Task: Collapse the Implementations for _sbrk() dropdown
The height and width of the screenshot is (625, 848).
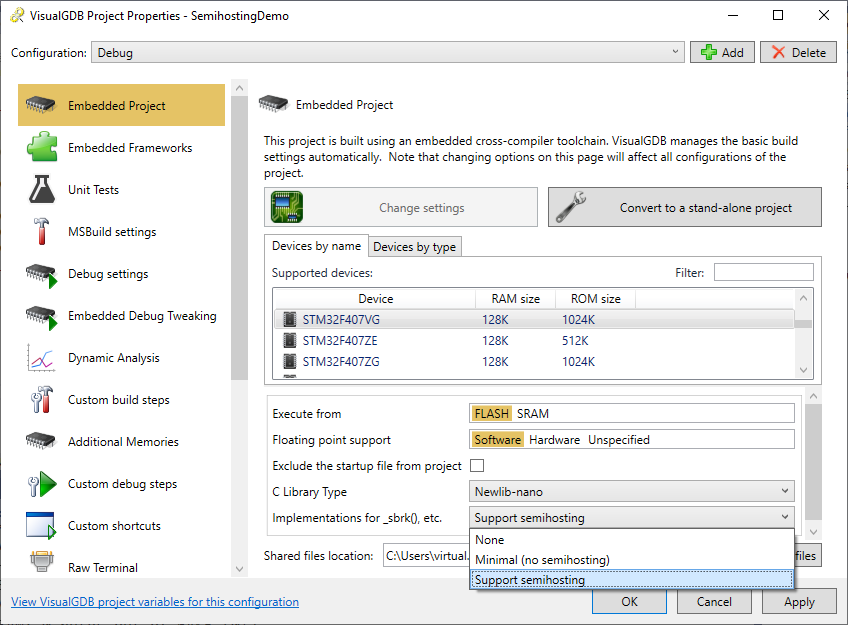Action: pos(632,517)
